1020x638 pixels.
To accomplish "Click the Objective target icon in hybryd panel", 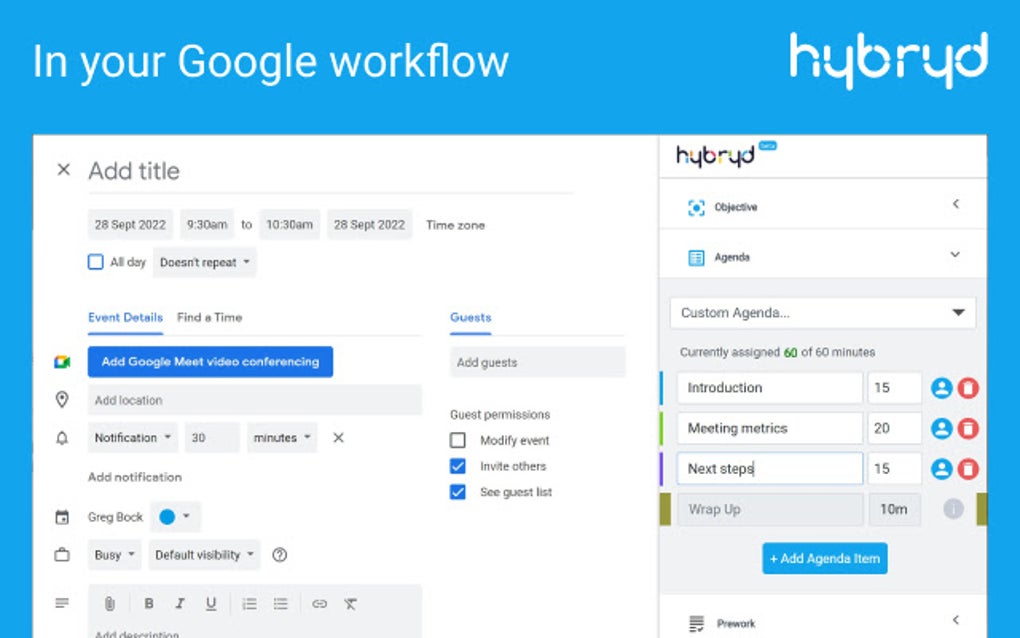I will pyautogui.click(x=696, y=207).
